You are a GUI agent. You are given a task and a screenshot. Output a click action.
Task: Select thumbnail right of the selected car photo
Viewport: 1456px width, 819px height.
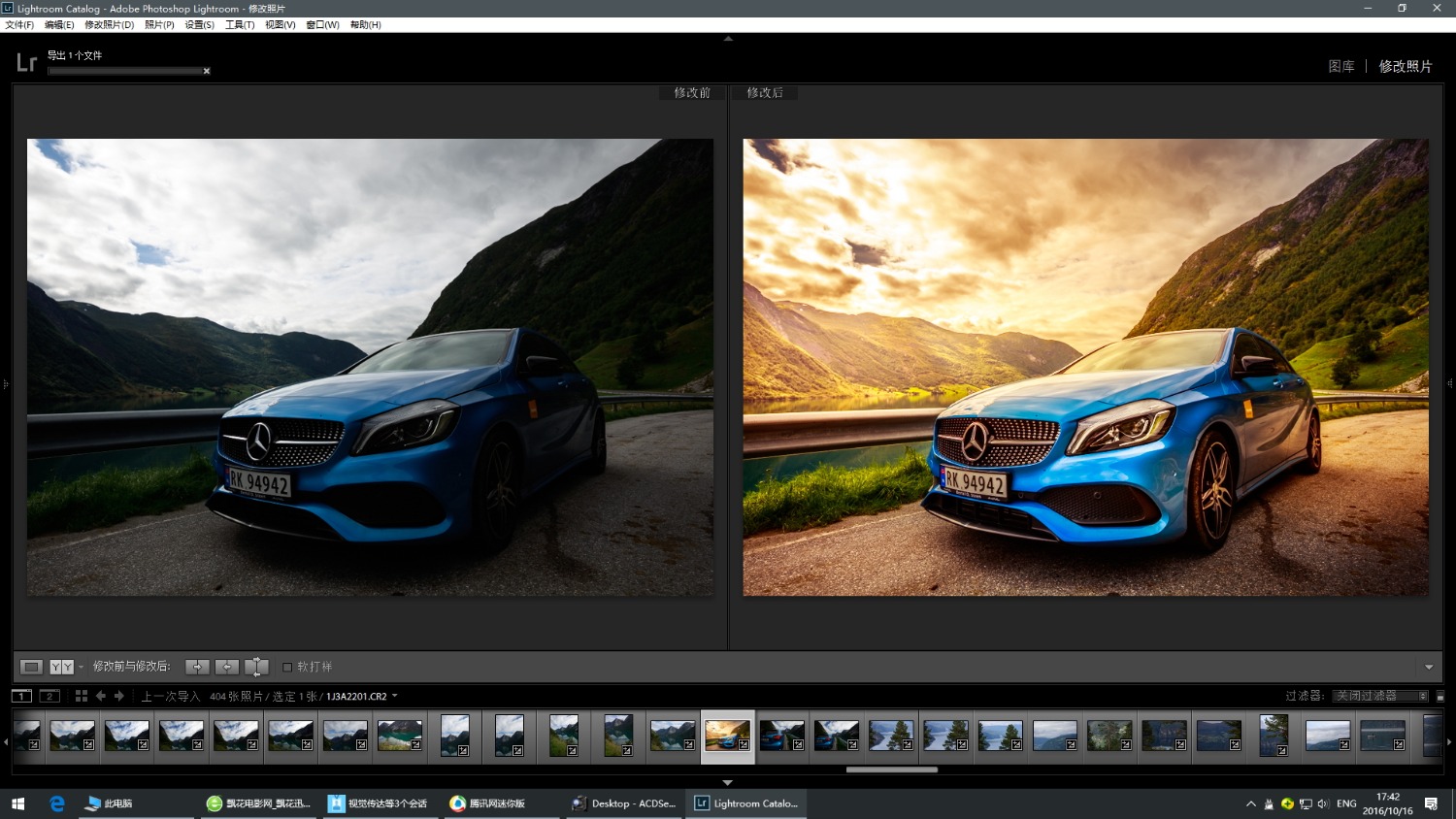(x=782, y=736)
